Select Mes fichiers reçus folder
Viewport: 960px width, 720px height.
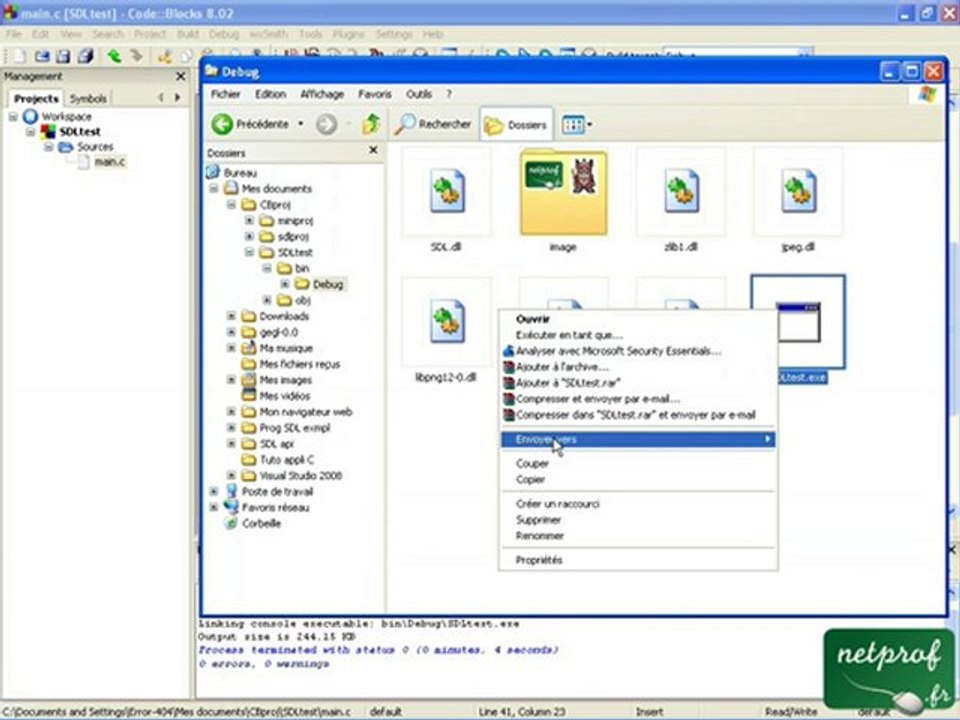tap(300, 364)
